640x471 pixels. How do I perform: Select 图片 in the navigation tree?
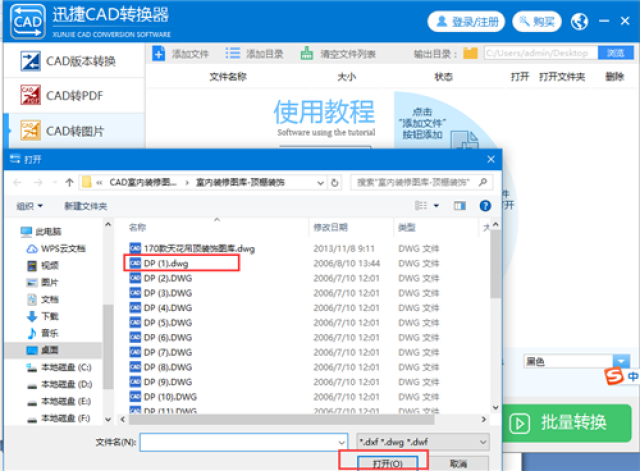(x=43, y=282)
